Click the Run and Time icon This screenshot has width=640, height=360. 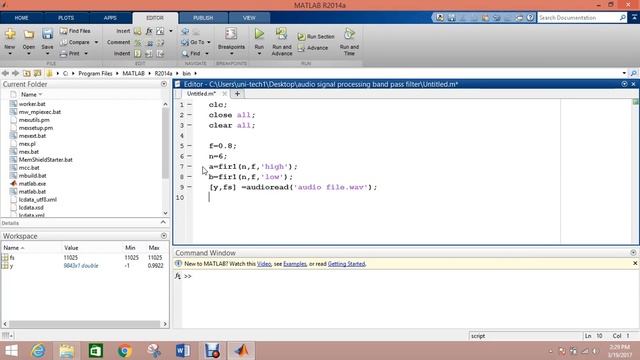point(349,34)
